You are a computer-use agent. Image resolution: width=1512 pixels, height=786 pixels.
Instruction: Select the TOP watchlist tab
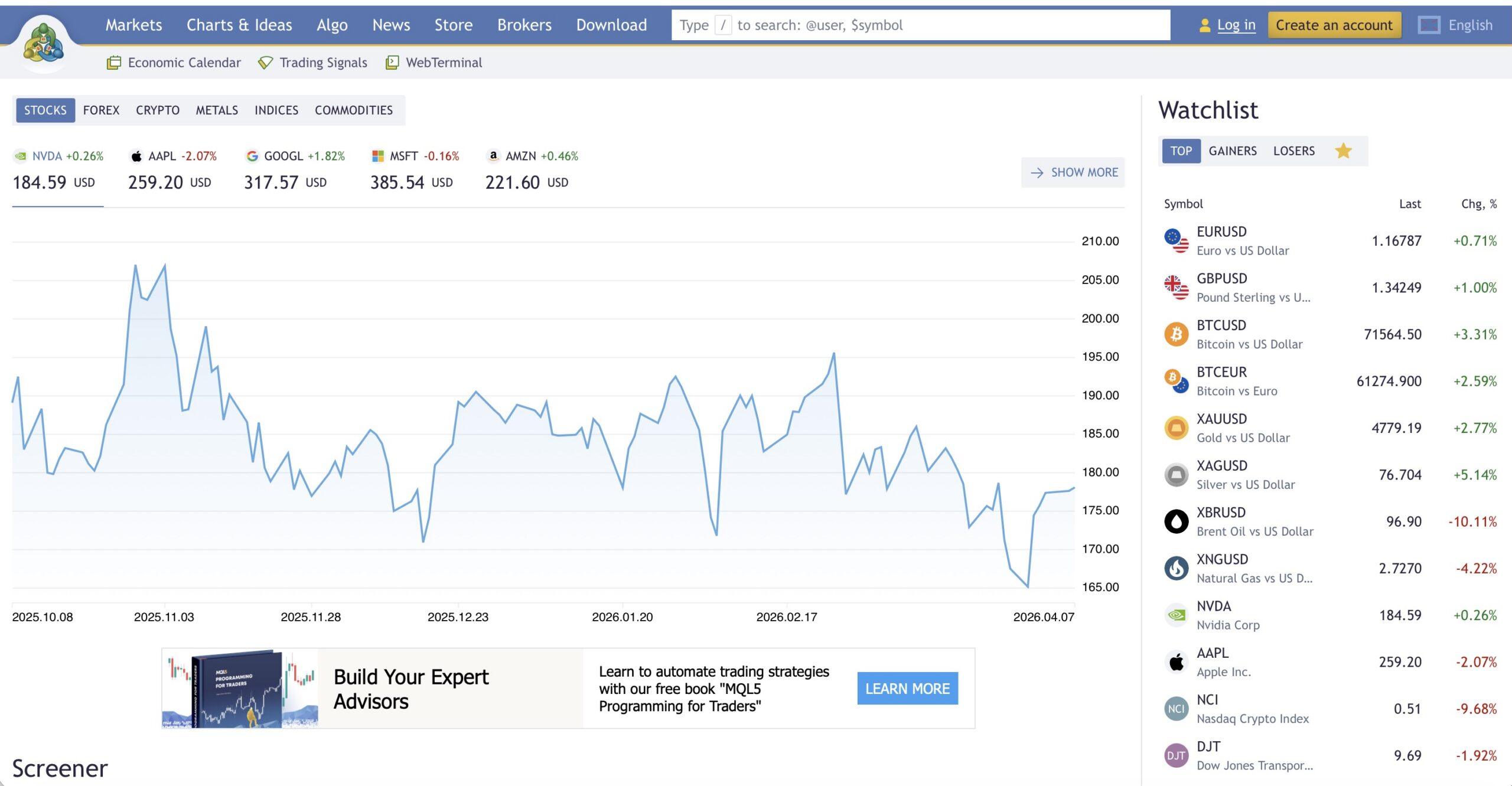1181,151
